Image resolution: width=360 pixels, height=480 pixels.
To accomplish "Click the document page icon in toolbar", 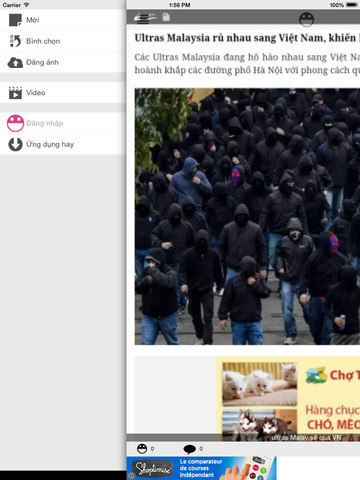I will (x=166, y=17).
